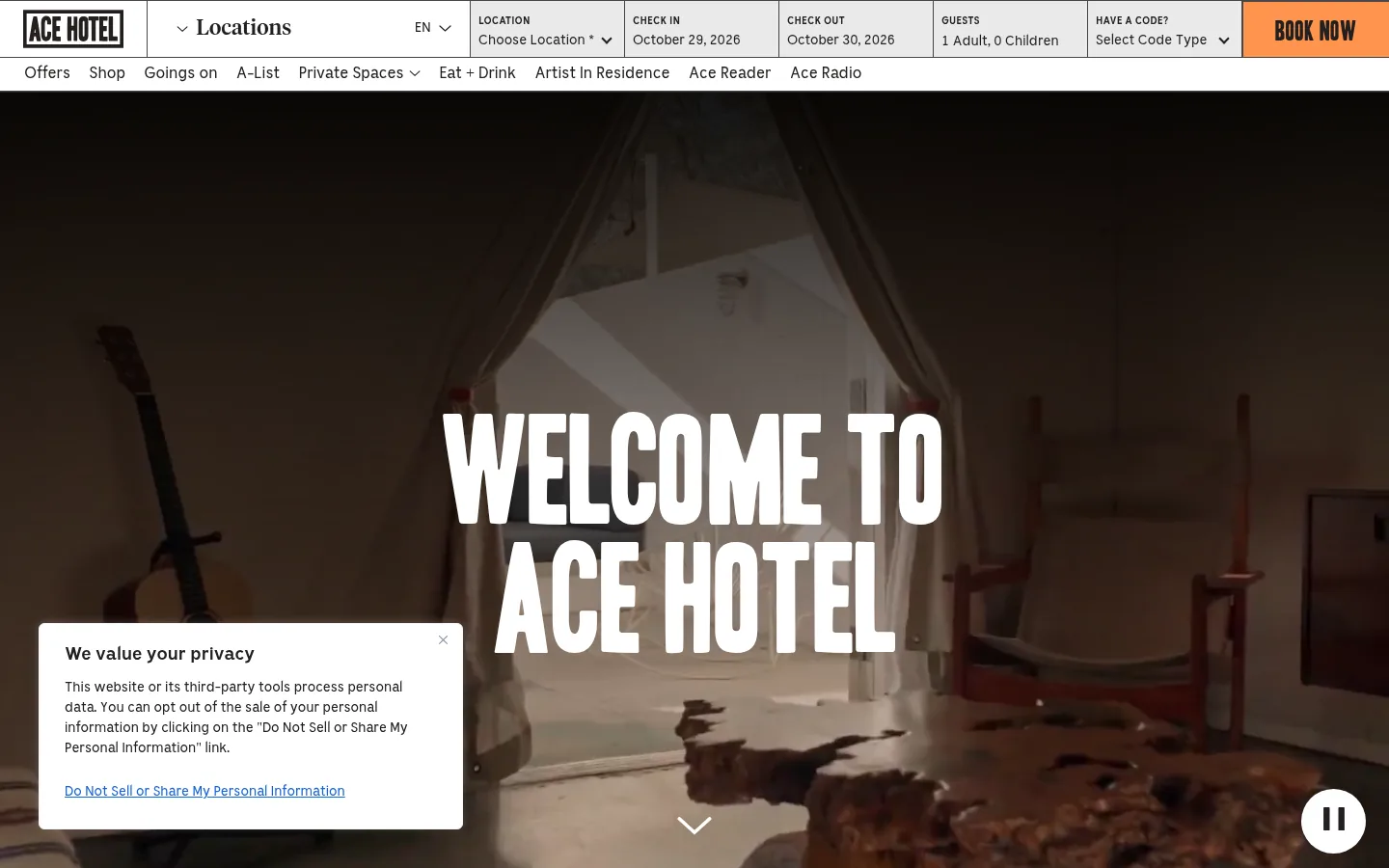This screenshot has width=1389, height=868.
Task: Click the Book Now button
Action: point(1316,30)
